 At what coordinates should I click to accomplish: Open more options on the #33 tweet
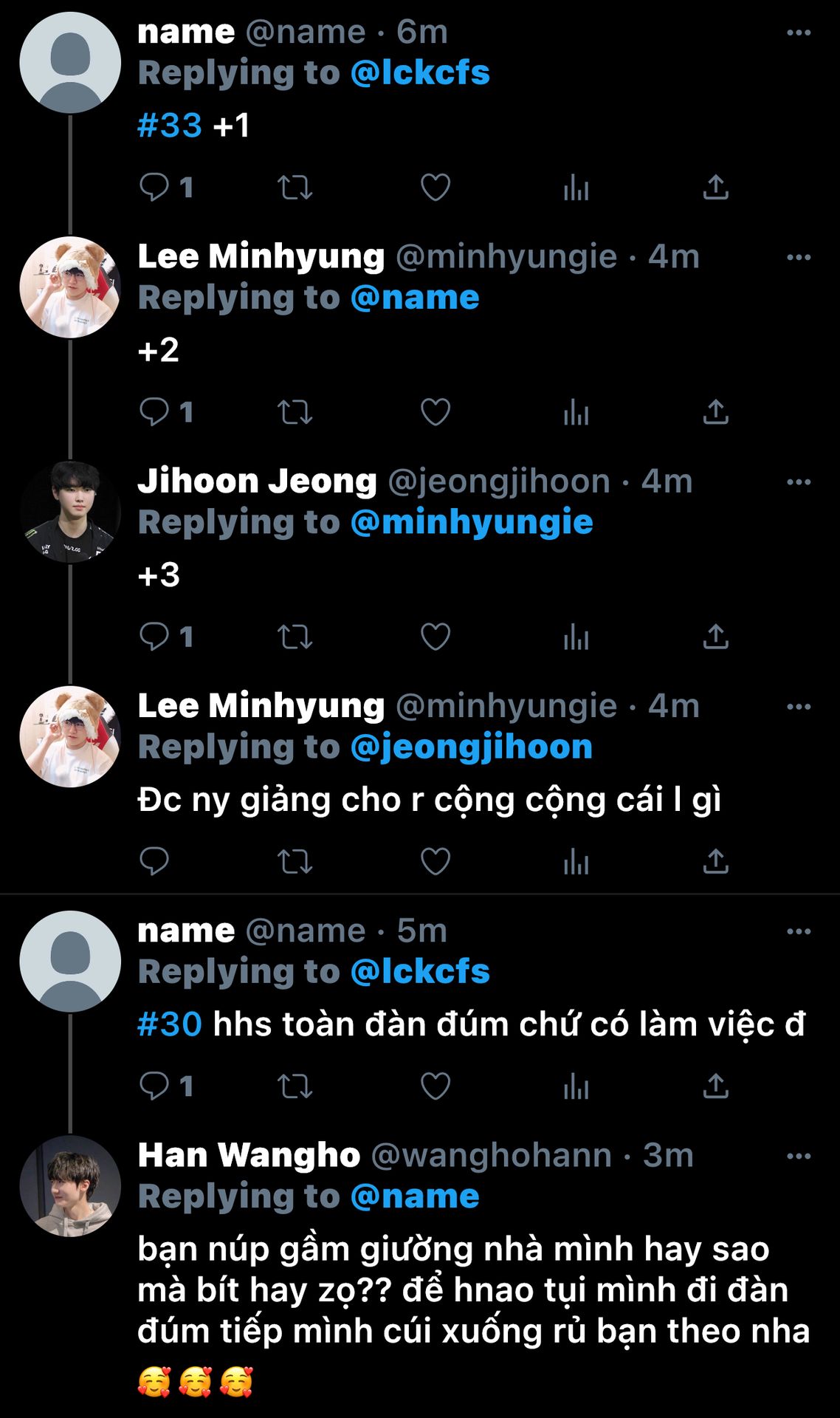point(799,32)
